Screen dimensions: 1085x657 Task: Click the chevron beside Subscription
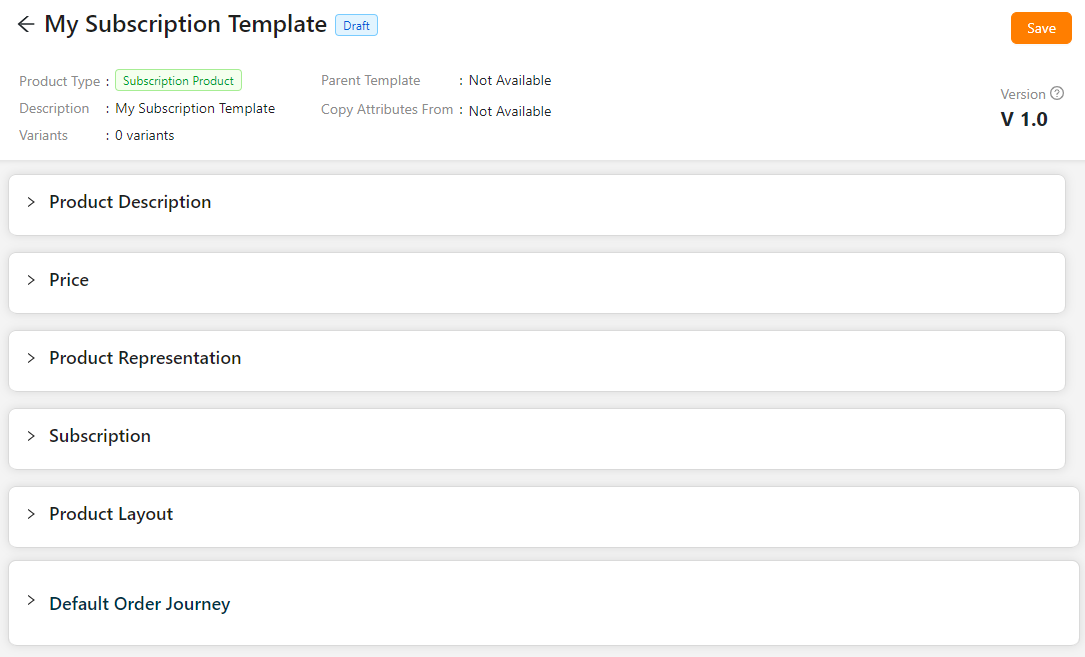coord(31,436)
